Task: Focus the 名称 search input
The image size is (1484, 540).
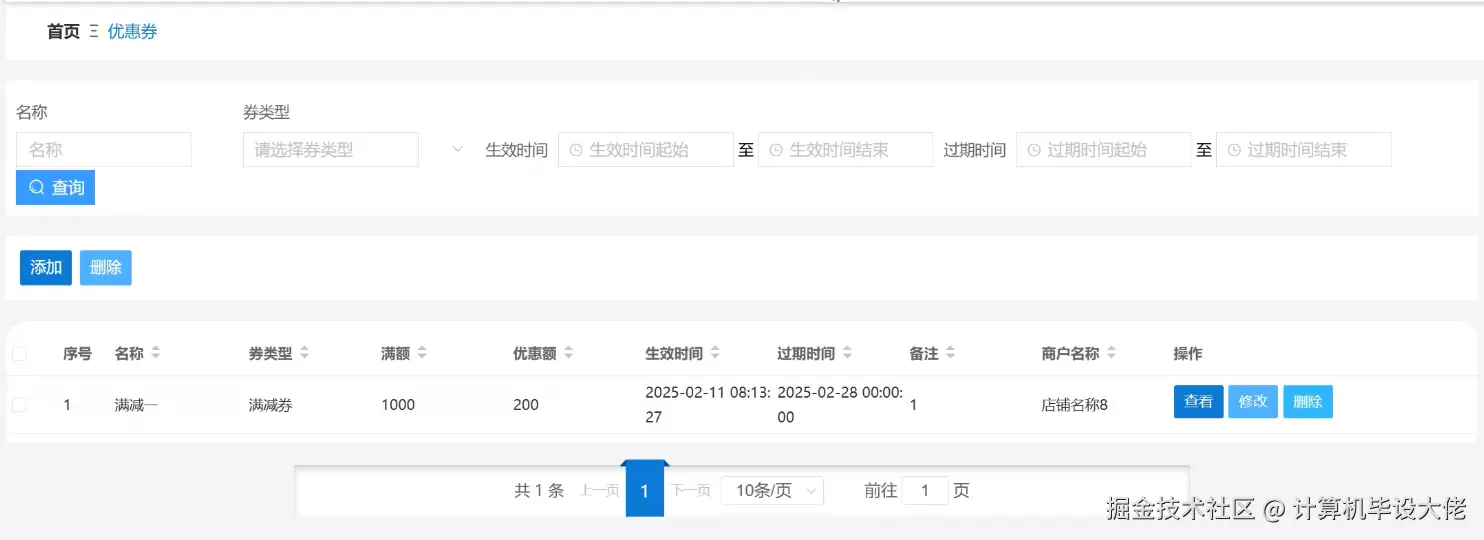Action: (104, 149)
